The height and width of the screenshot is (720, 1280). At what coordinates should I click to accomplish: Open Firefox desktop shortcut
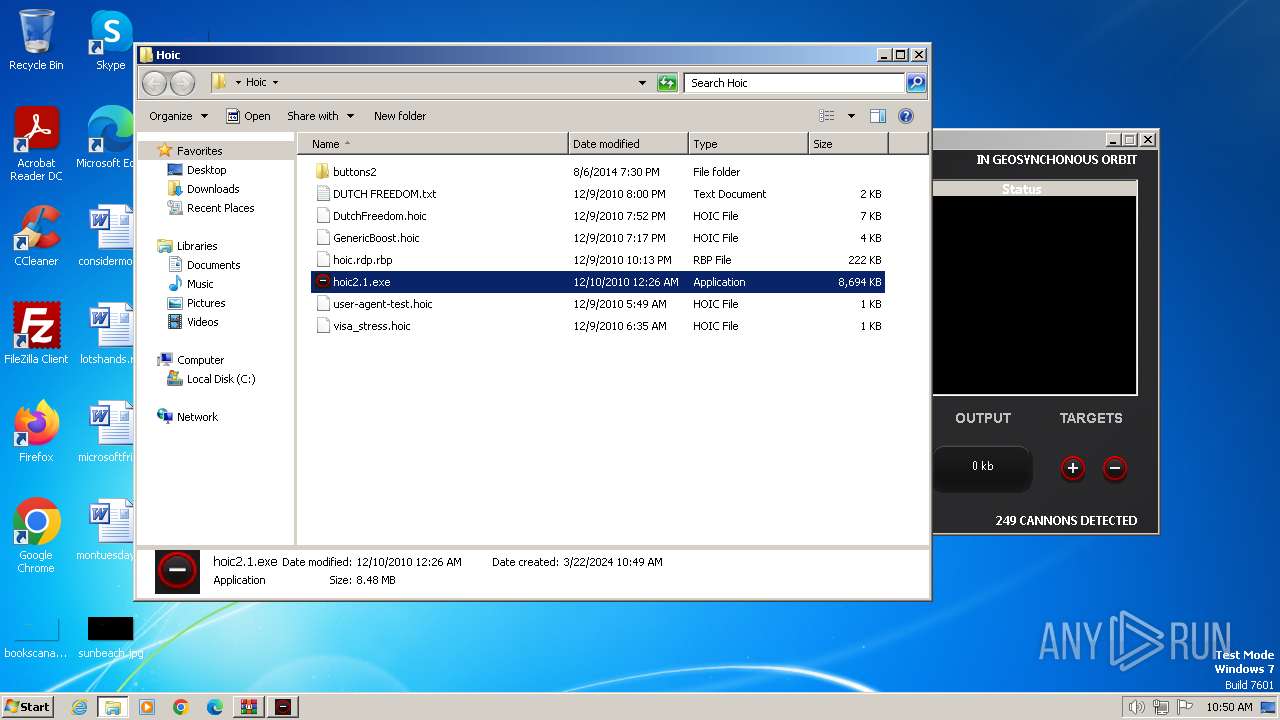[x=36, y=432]
